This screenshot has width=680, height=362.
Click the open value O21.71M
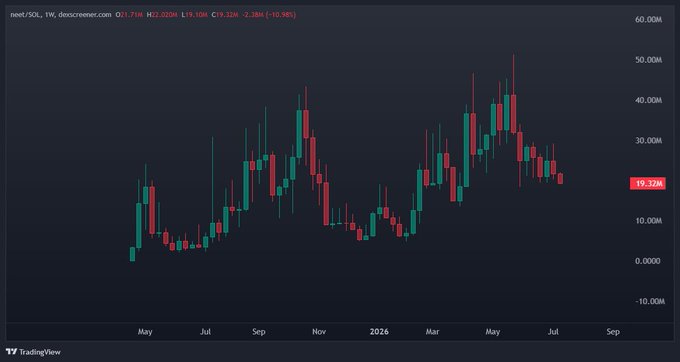(x=129, y=15)
